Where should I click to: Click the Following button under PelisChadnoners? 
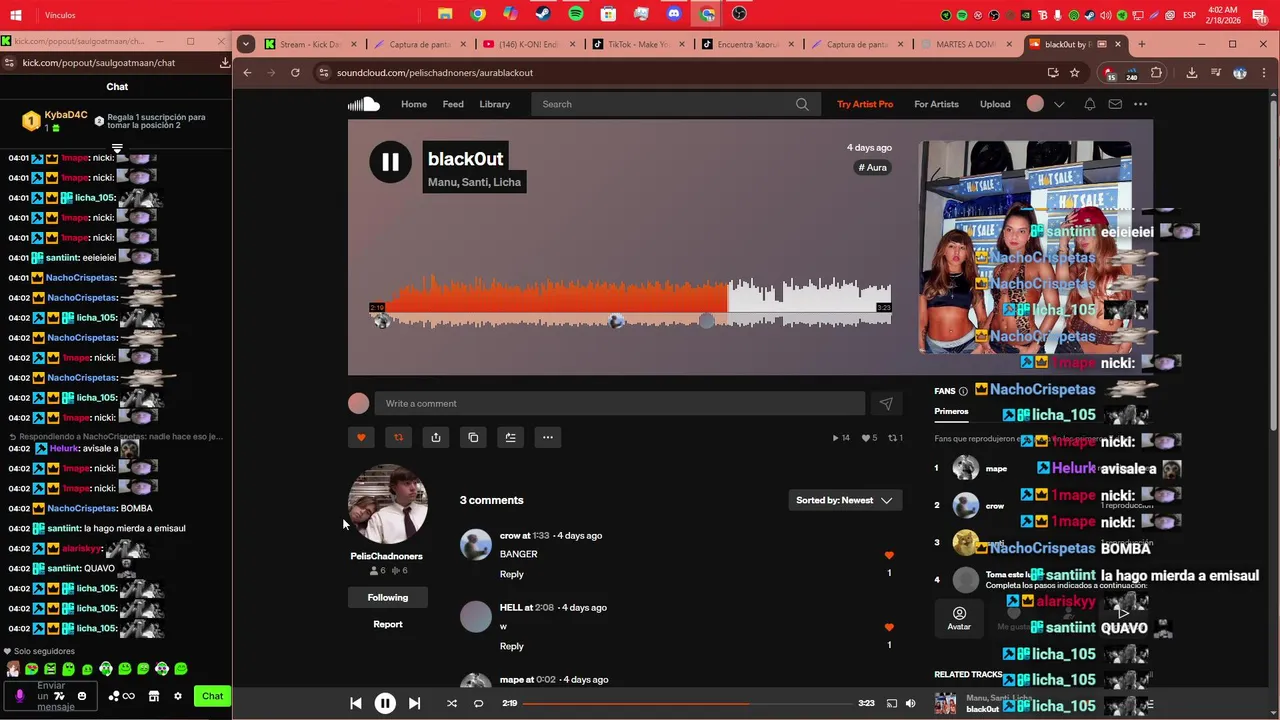387,597
